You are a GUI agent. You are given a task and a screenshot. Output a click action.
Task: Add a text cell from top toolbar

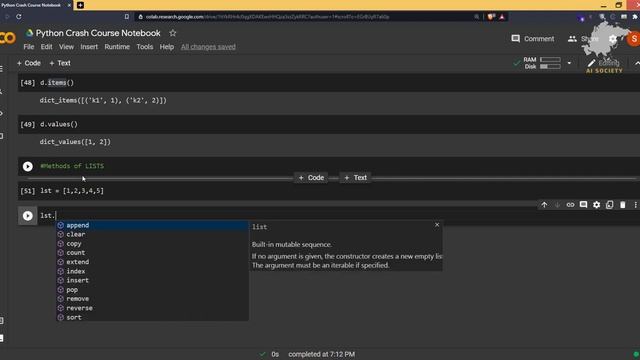pos(60,63)
